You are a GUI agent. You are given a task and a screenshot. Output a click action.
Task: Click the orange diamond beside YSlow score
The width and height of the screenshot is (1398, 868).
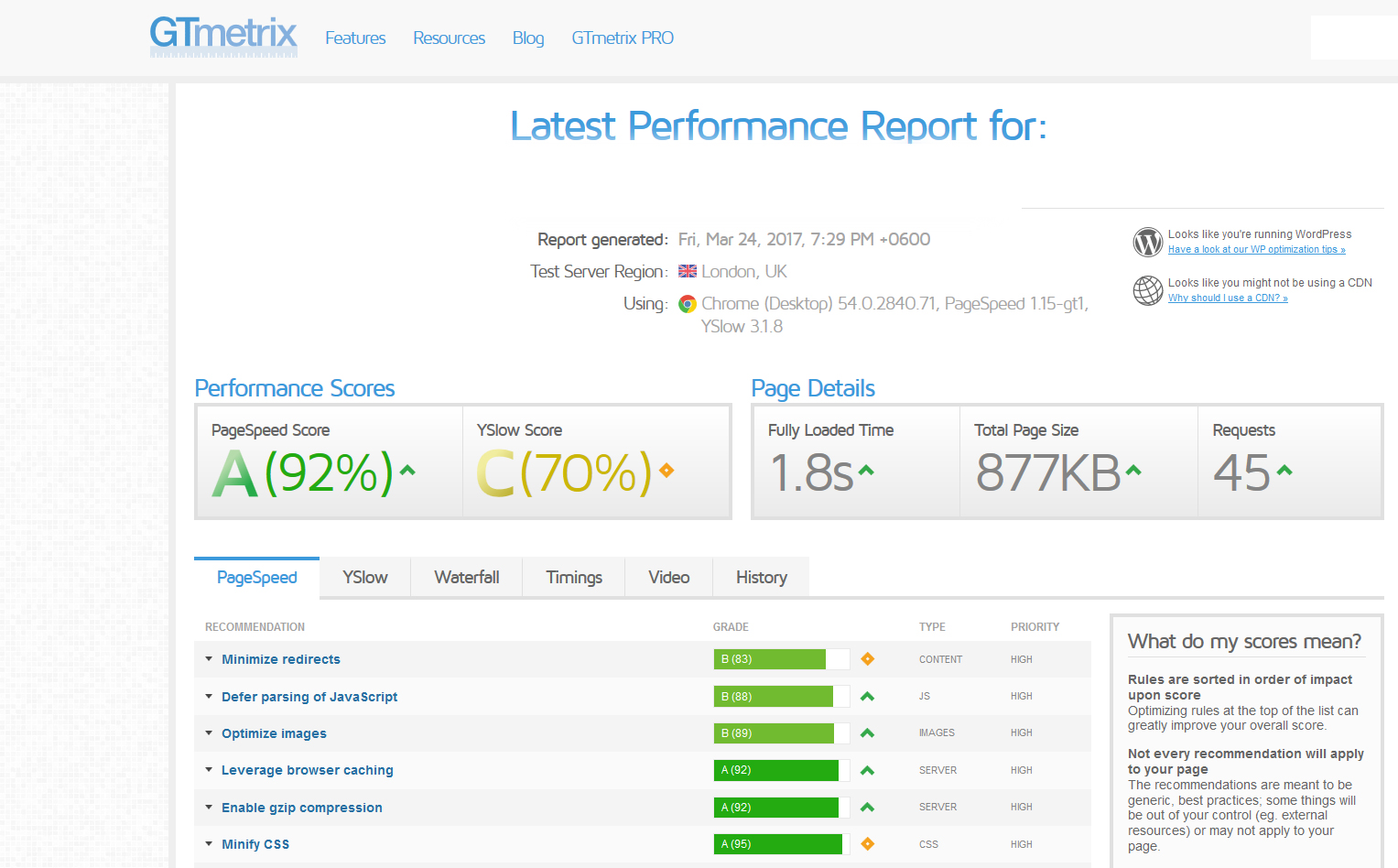[666, 471]
